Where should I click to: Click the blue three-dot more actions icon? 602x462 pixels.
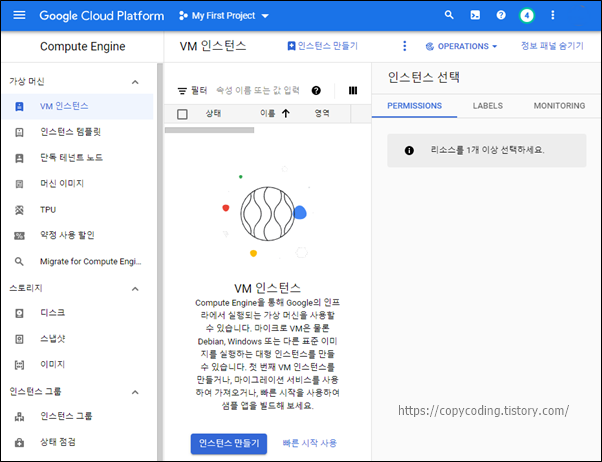(x=404, y=46)
